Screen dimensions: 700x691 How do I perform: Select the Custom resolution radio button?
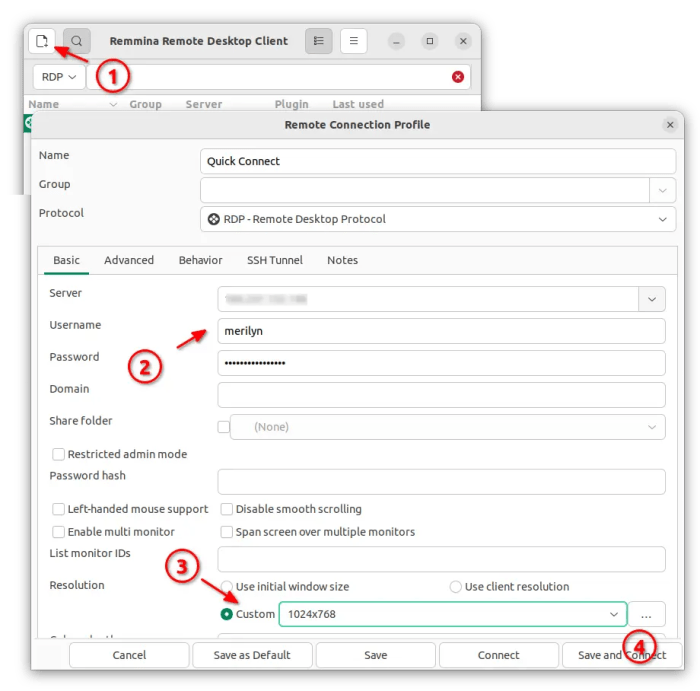[x=227, y=614]
